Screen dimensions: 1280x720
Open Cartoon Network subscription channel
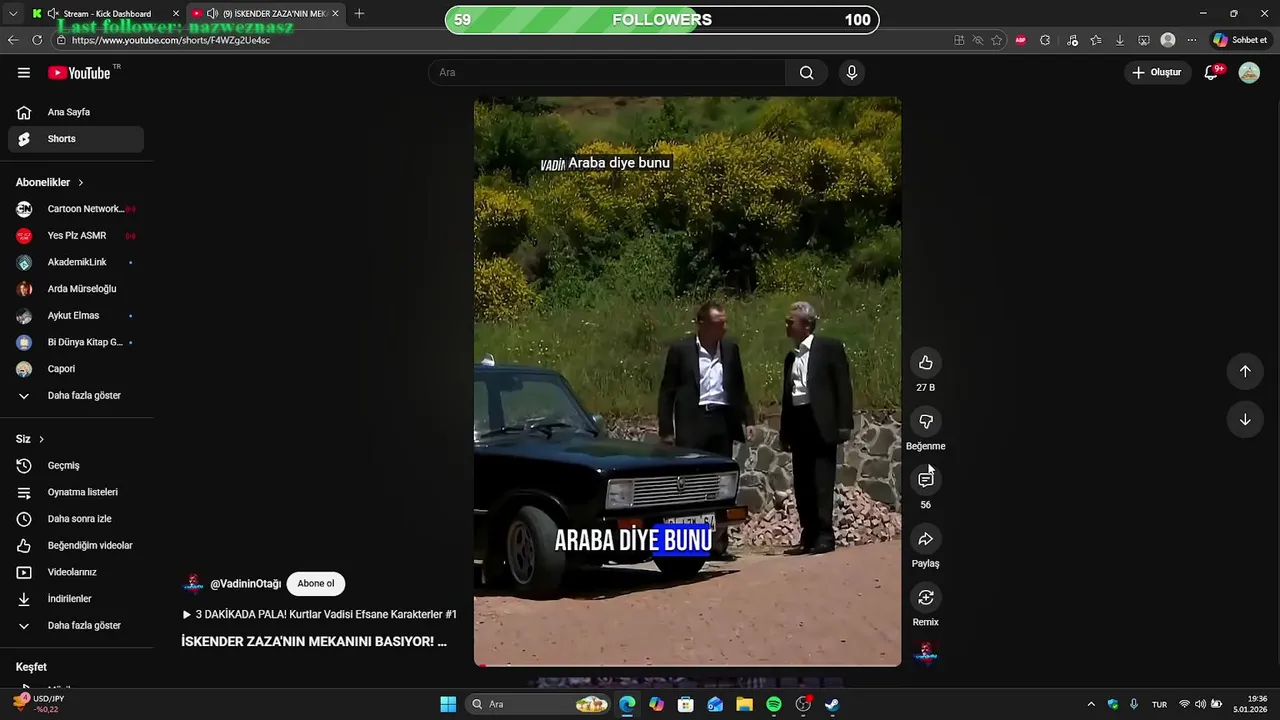[76, 209]
